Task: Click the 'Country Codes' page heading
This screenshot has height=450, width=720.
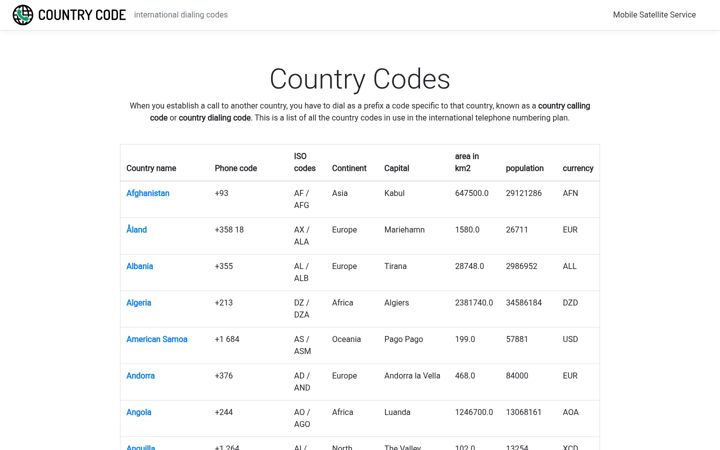Action: pyautogui.click(x=360, y=79)
